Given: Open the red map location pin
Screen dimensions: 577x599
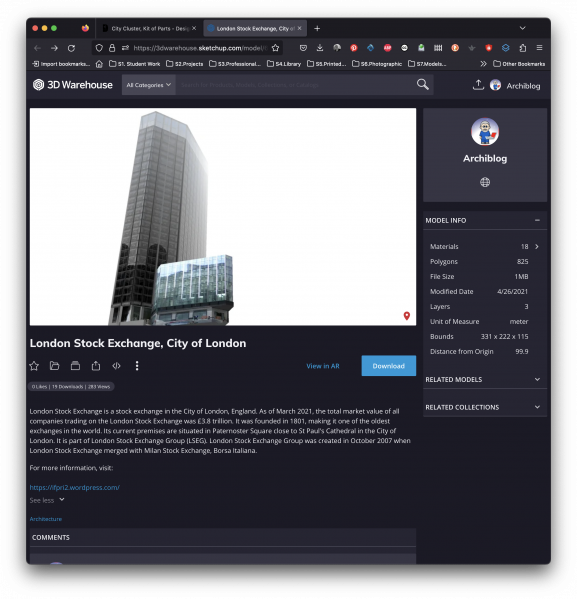Looking at the screenshot, I should pos(407,316).
